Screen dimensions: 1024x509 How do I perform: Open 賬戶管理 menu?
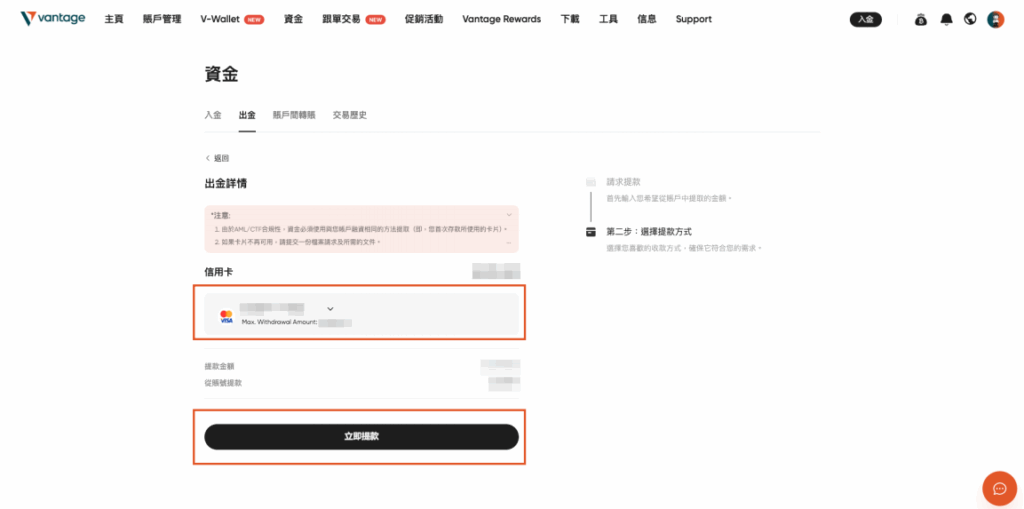tap(162, 19)
